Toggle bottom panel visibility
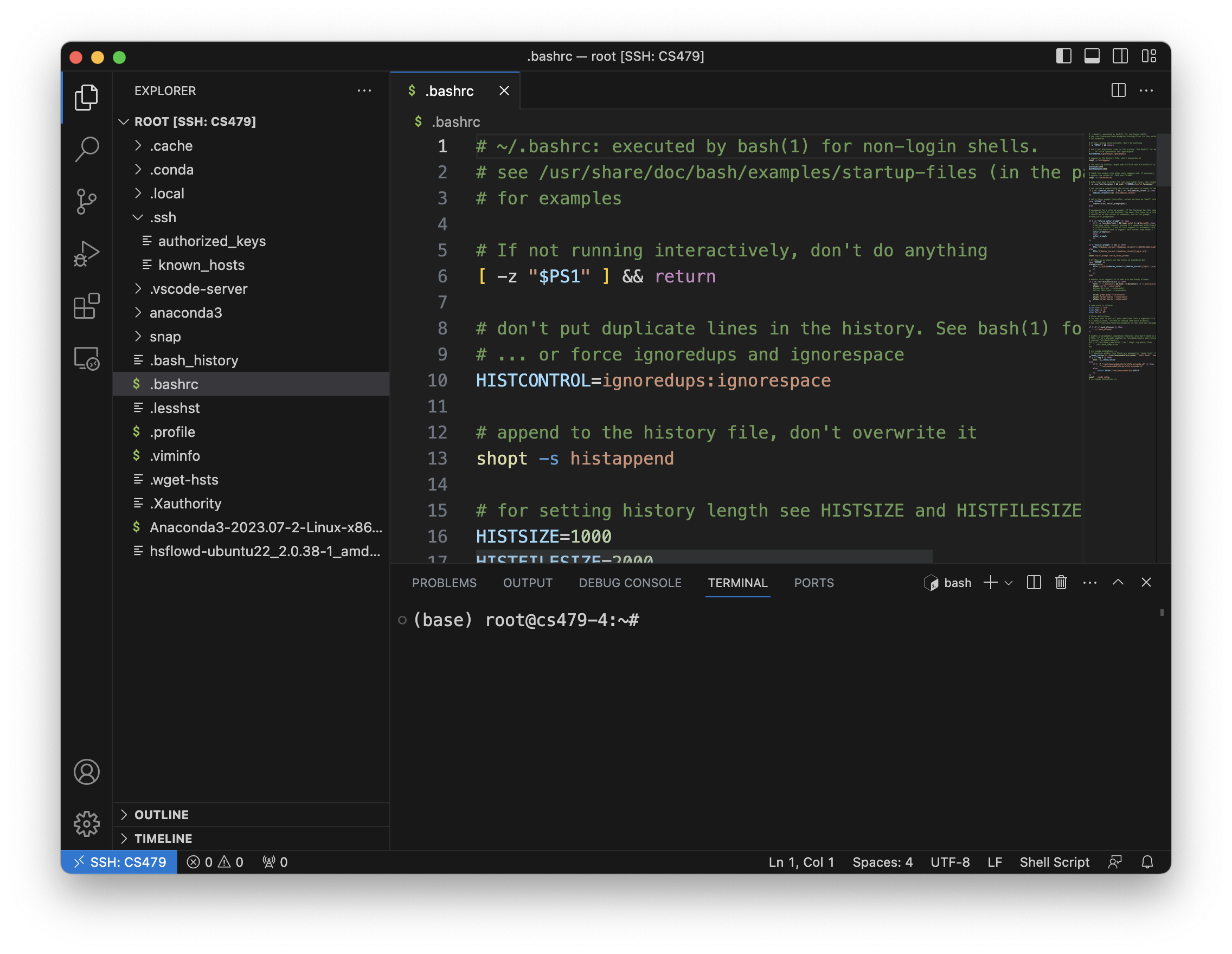The image size is (1232, 954). click(1092, 56)
